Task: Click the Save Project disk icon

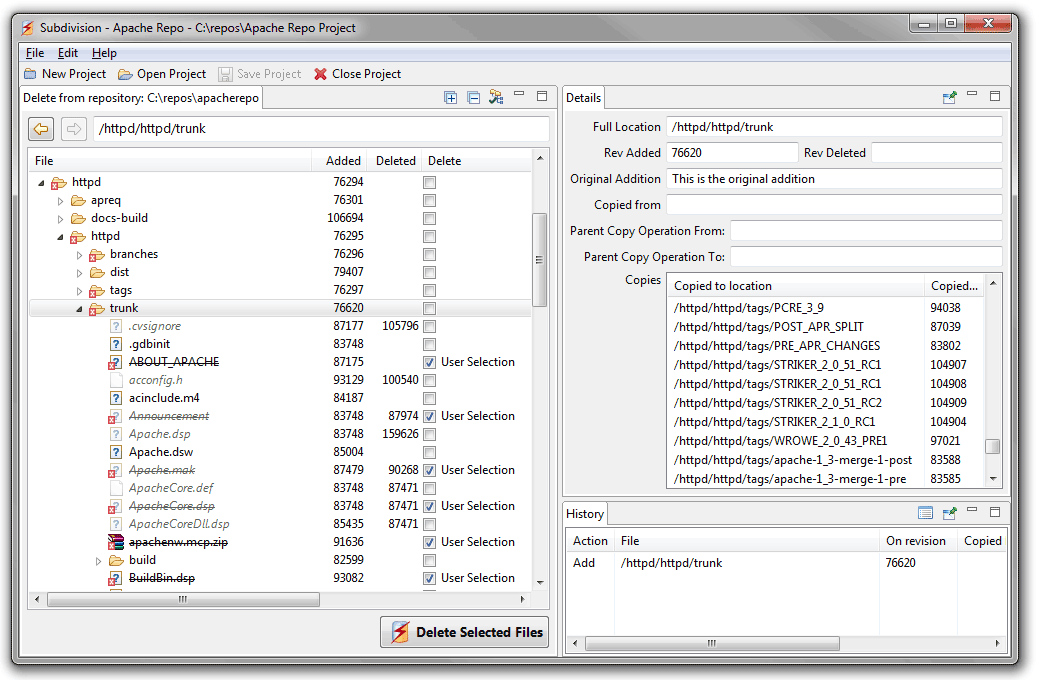Action: 225,74
